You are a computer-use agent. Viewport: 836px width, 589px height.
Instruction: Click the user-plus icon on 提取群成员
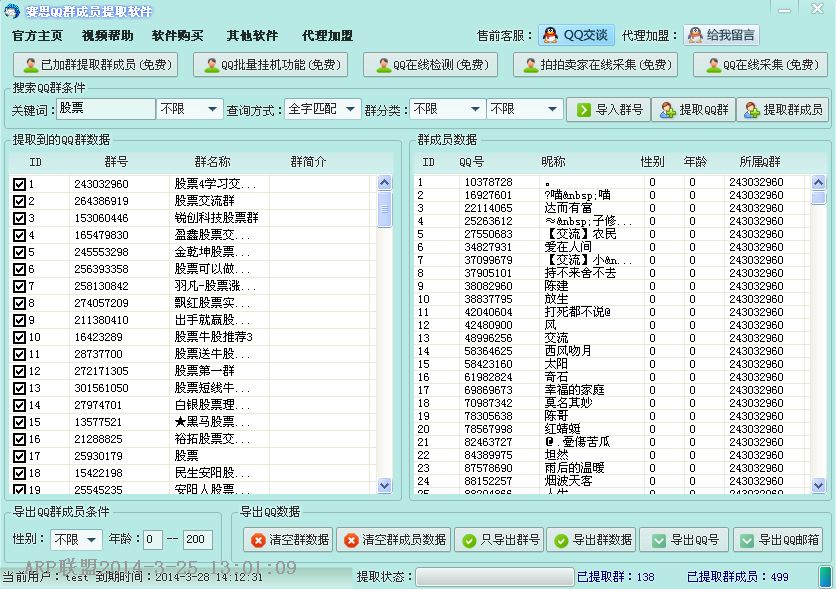(x=752, y=110)
